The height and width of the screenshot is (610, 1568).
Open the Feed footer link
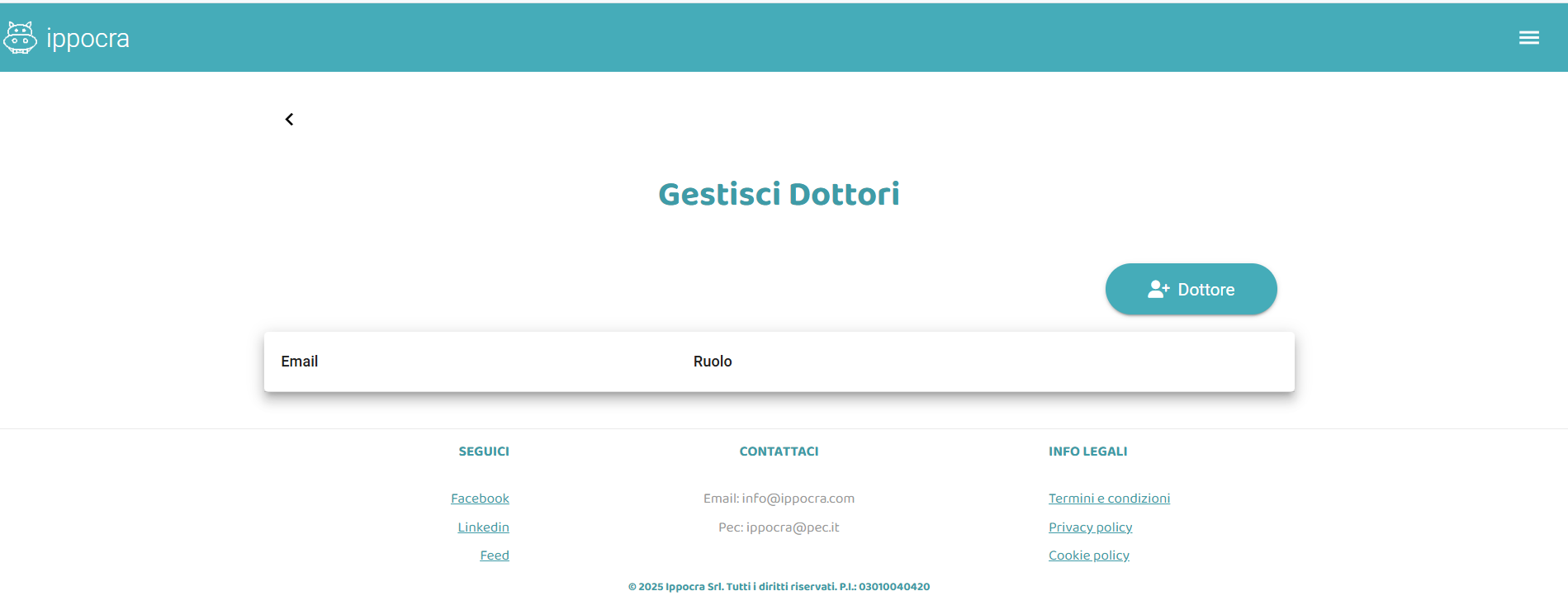click(494, 556)
